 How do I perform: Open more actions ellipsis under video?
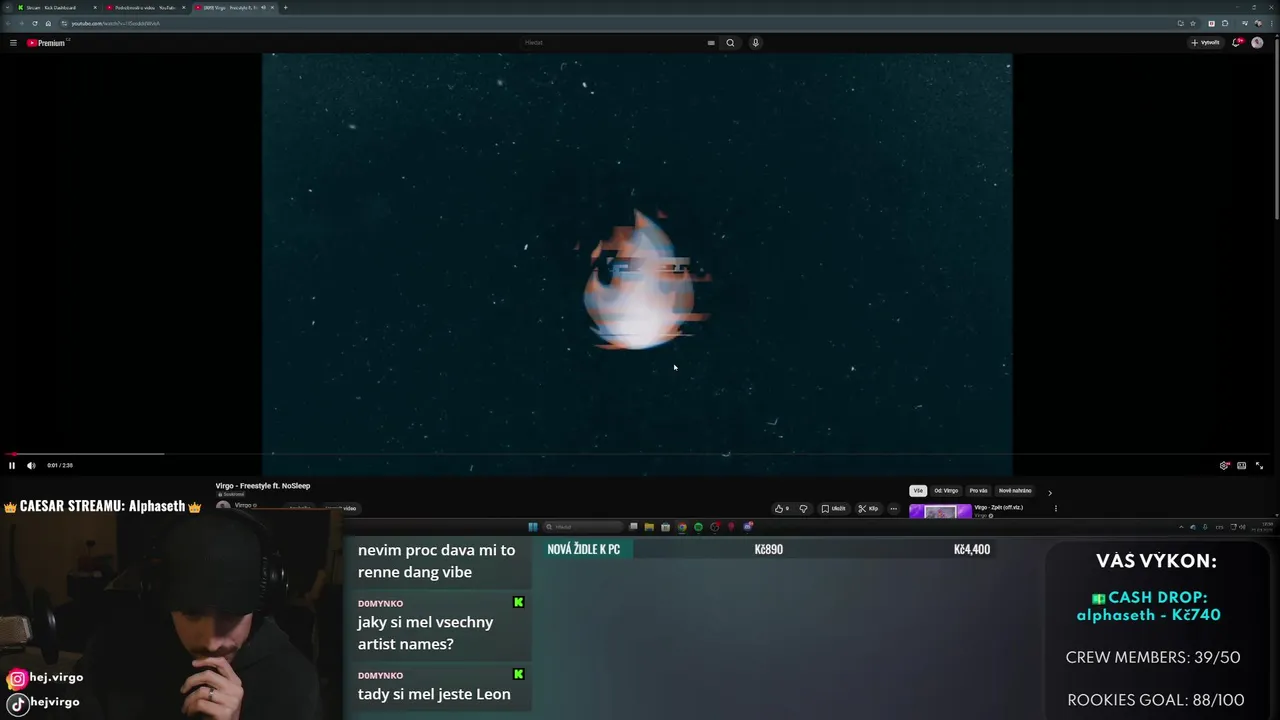click(x=894, y=508)
